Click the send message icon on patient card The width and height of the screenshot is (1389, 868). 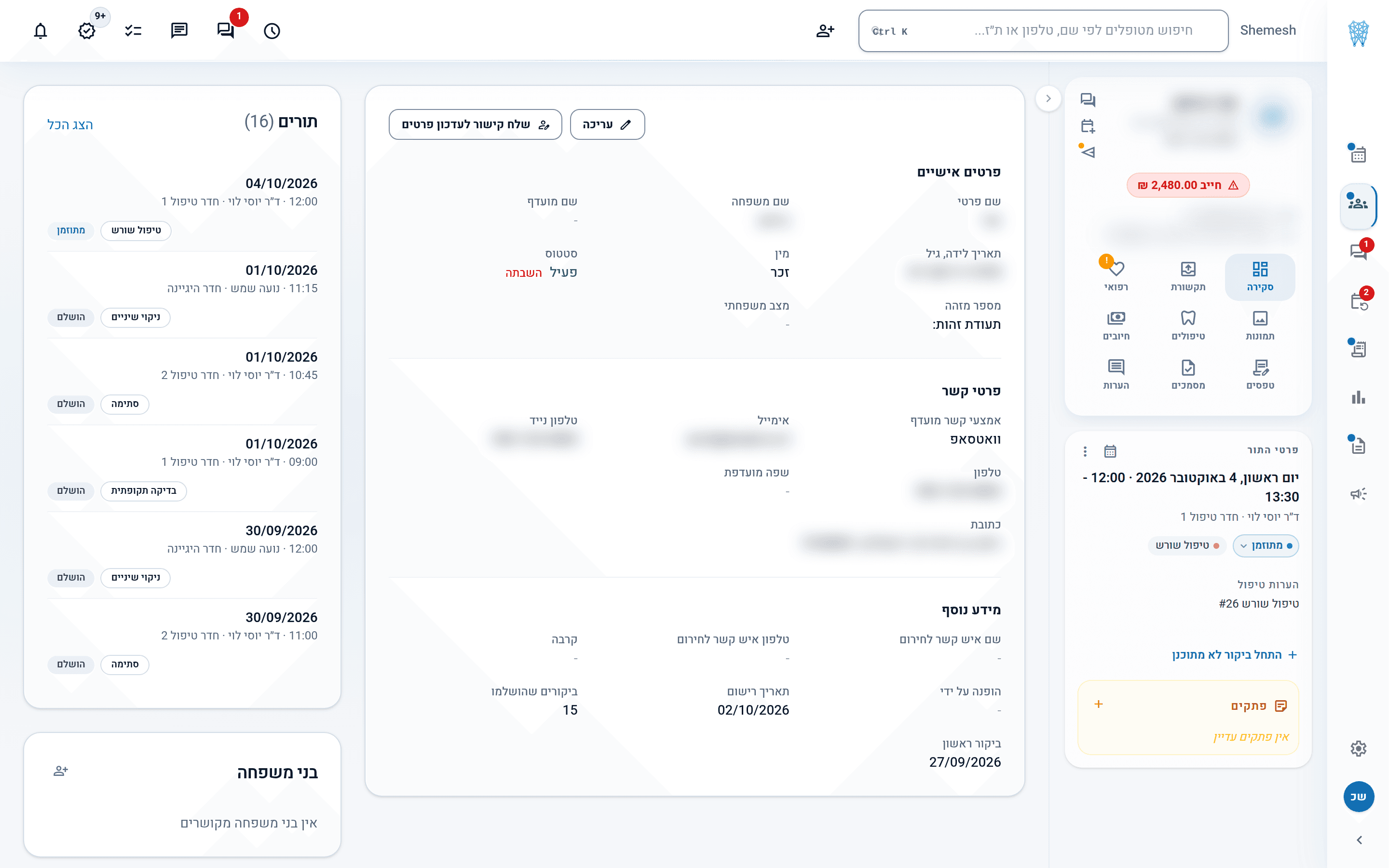1088,152
